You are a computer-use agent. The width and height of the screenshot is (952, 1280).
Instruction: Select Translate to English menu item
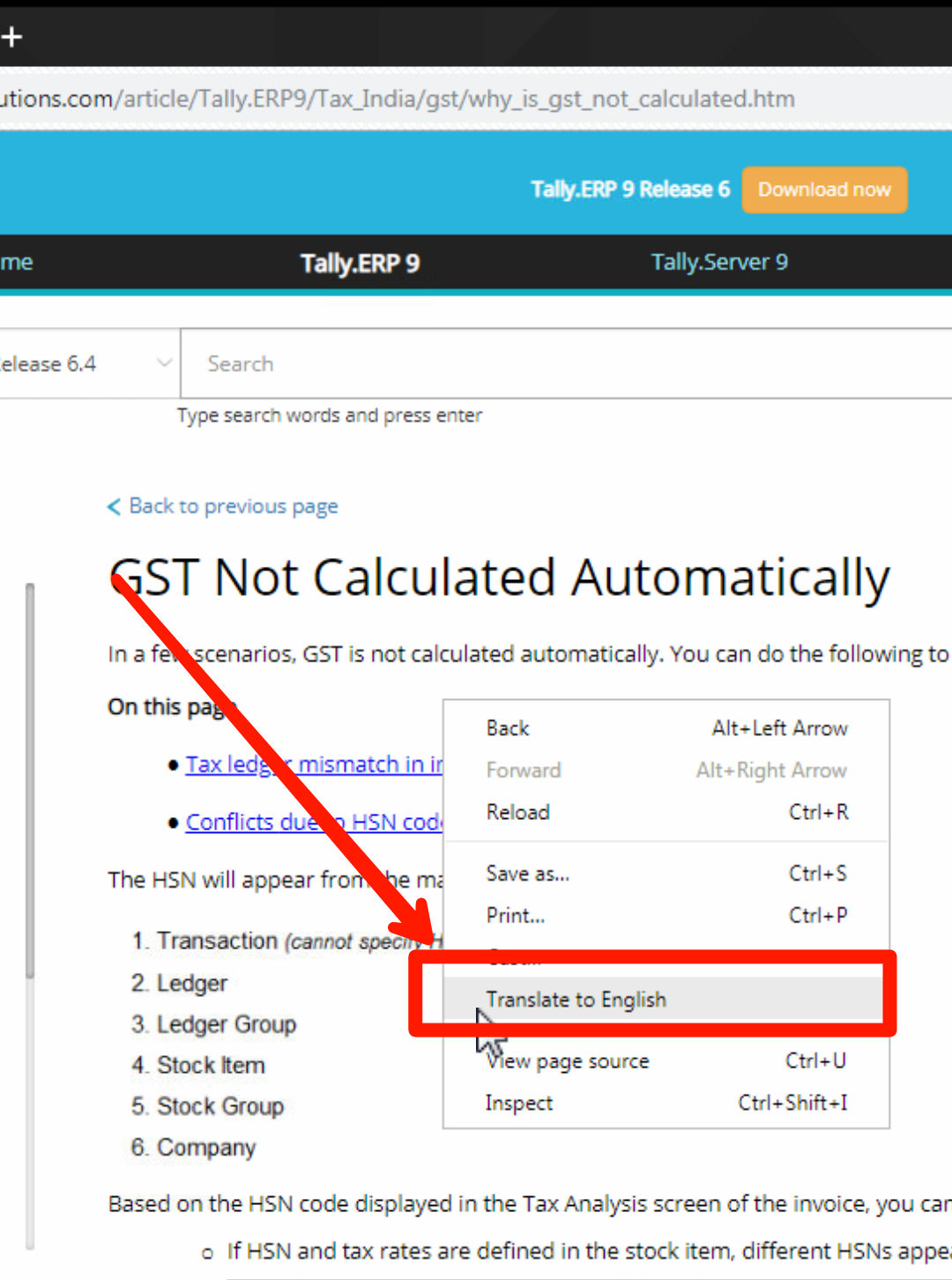pos(666,999)
